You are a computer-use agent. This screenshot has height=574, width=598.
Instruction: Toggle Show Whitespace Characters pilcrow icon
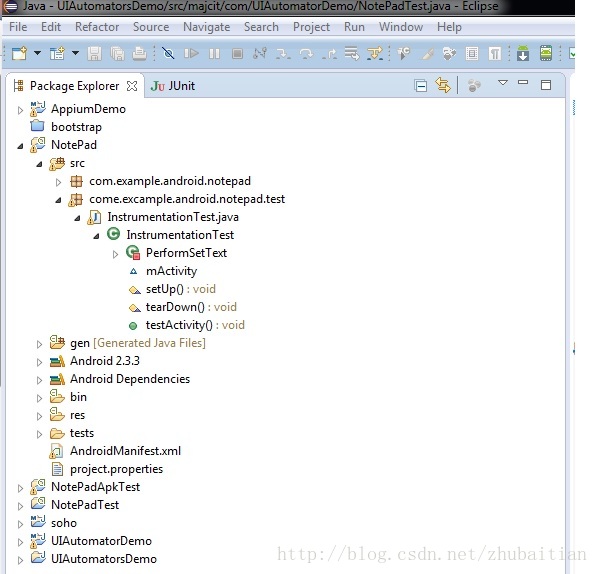click(495, 53)
